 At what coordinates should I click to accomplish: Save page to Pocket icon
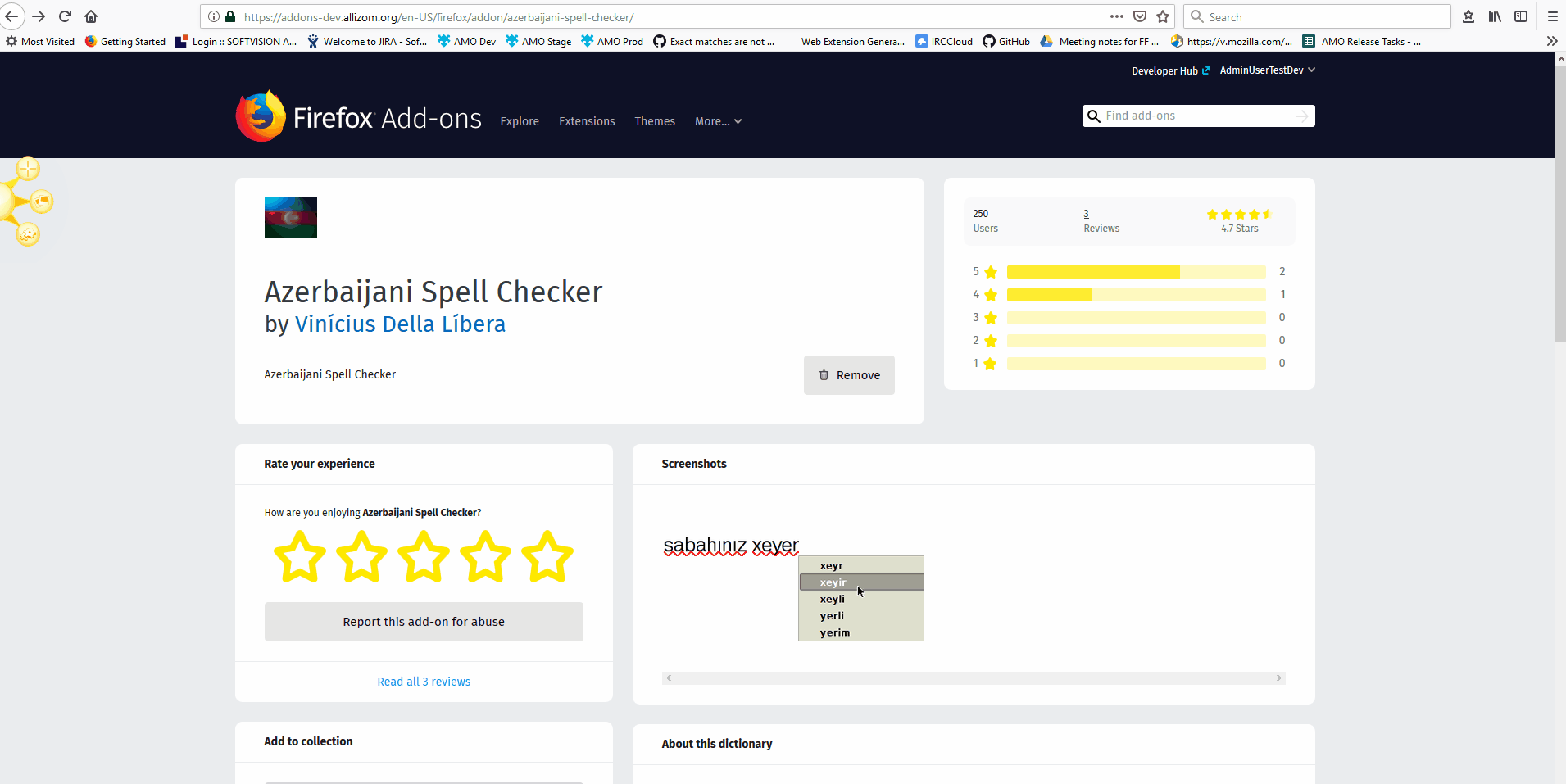click(x=1140, y=16)
